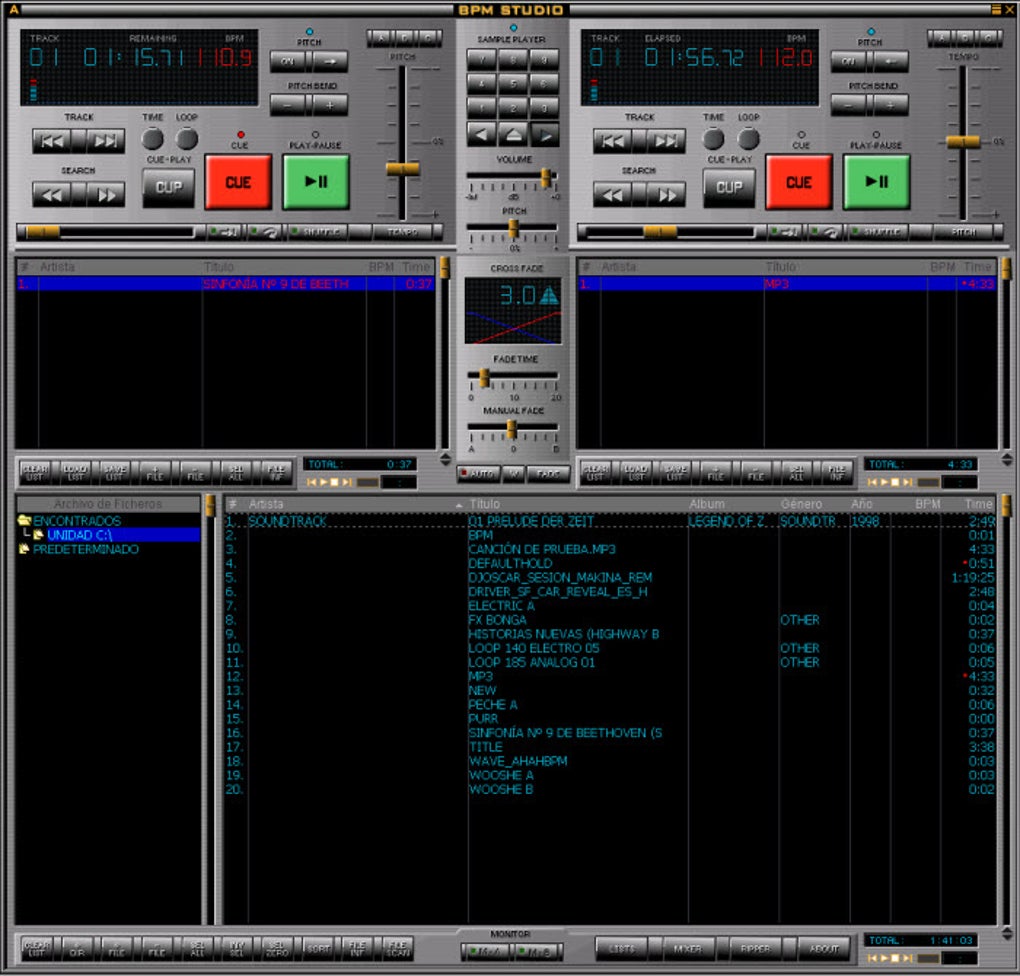Open the MIXER panel

tap(688, 949)
